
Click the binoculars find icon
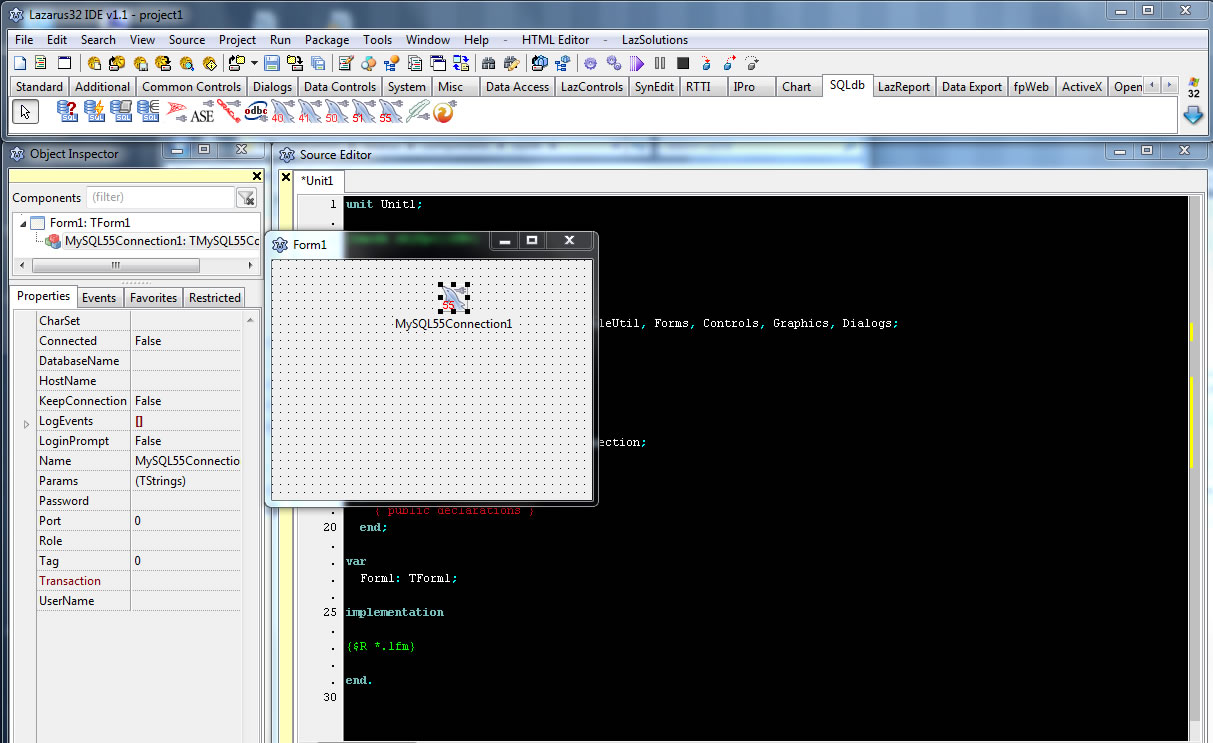click(x=489, y=63)
